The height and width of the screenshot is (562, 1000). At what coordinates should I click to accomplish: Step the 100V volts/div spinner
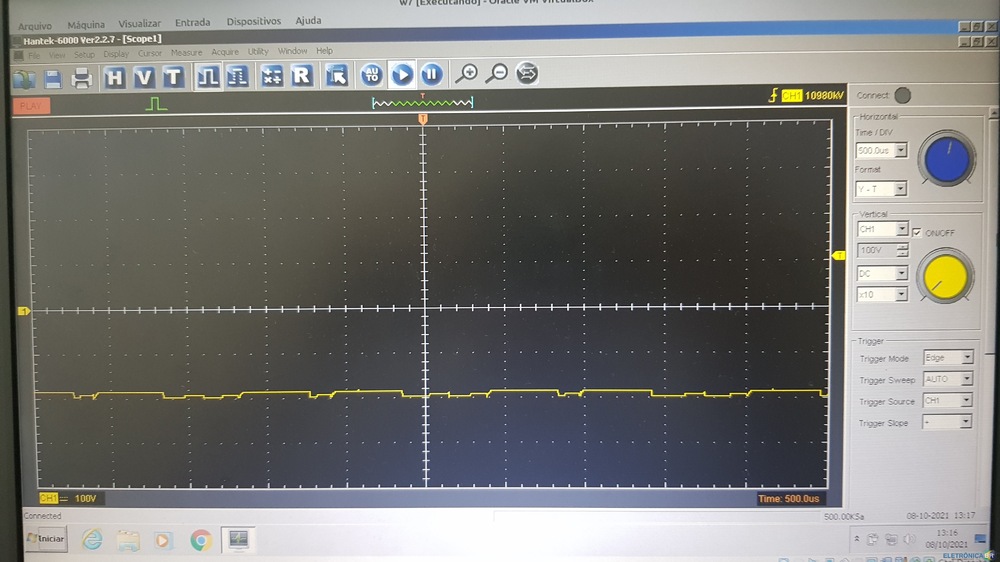pos(902,250)
